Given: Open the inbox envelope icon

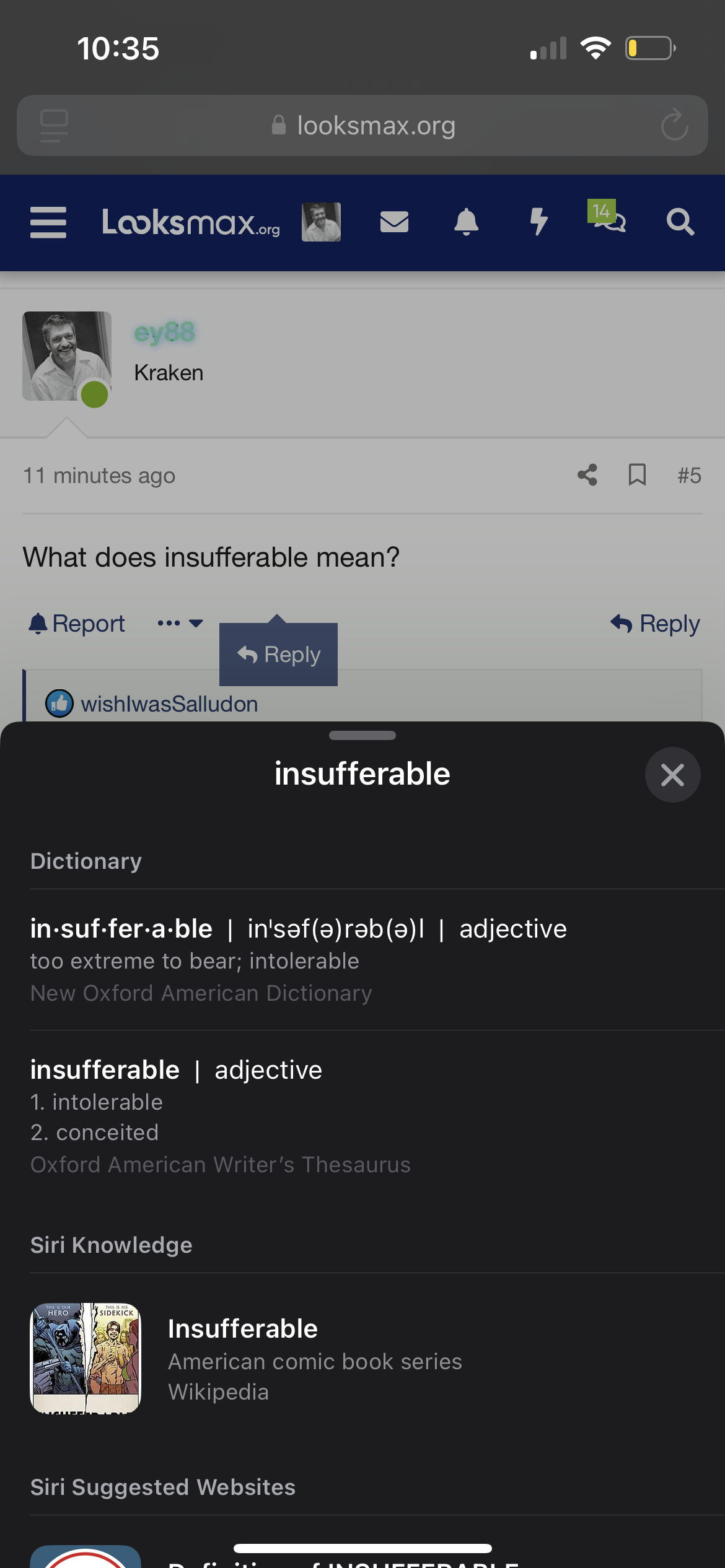Looking at the screenshot, I should [x=394, y=222].
